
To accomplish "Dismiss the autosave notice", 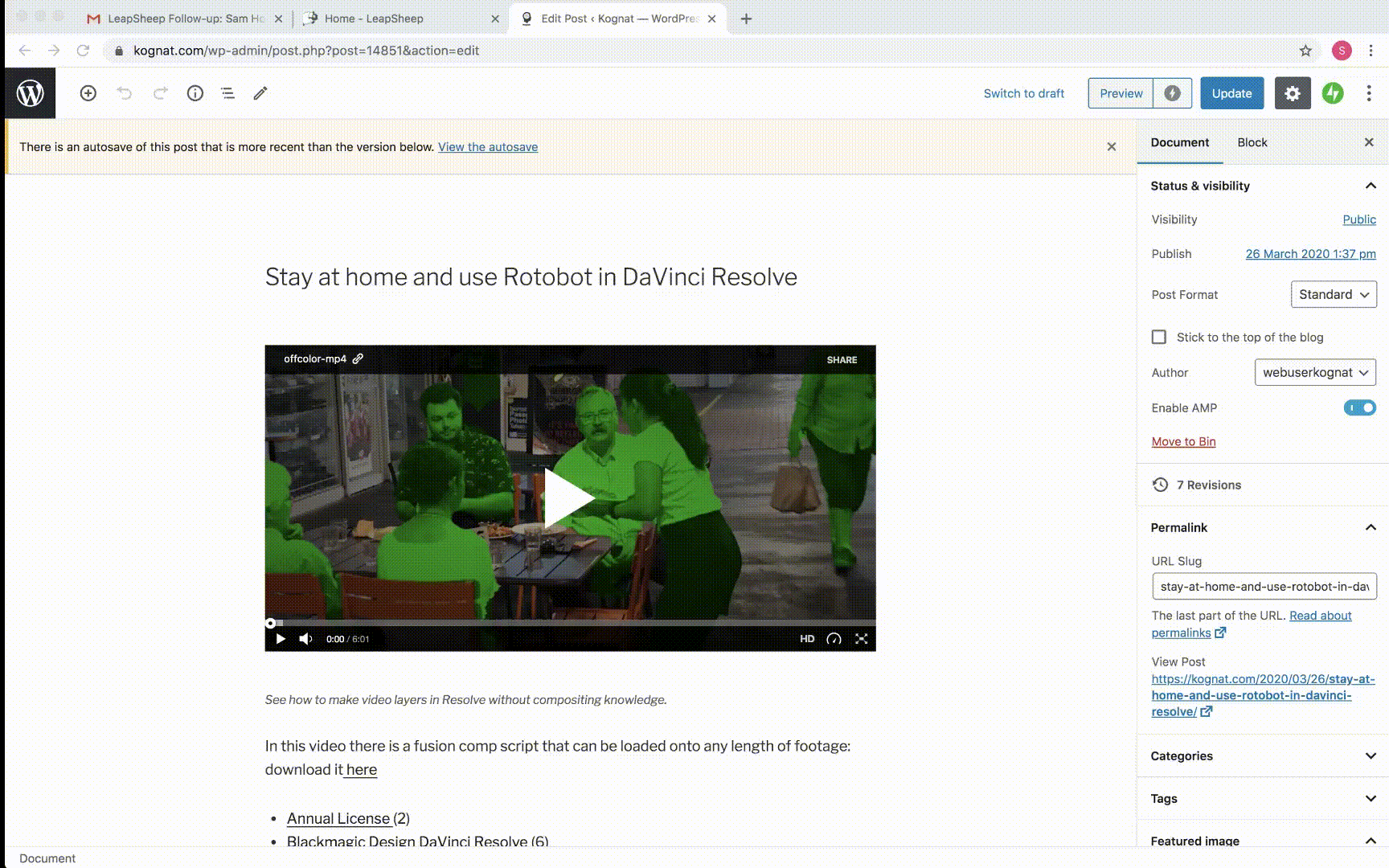I will click(1111, 146).
